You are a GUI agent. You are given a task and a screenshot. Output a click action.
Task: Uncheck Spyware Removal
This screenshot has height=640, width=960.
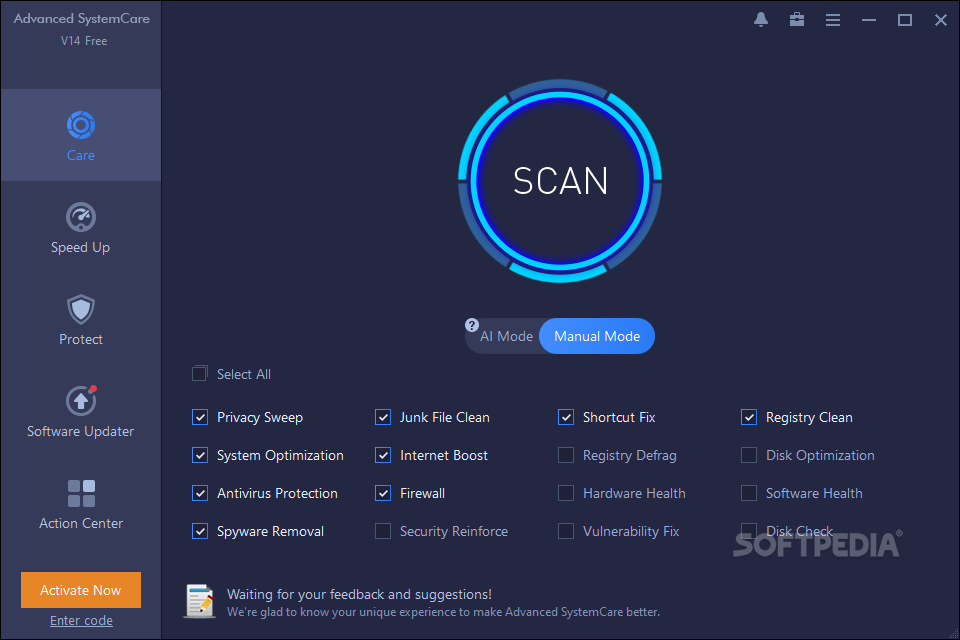[200, 531]
